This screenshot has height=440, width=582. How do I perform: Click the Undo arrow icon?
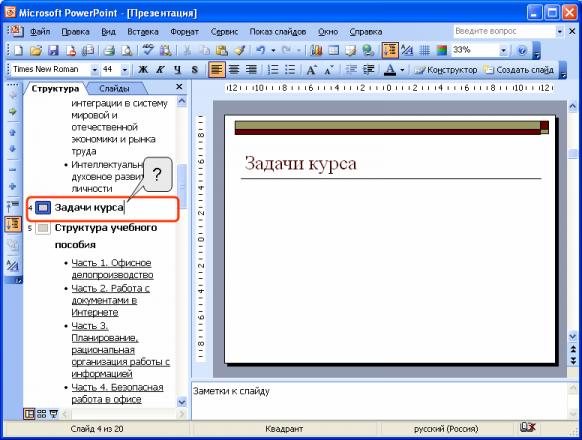point(261,50)
